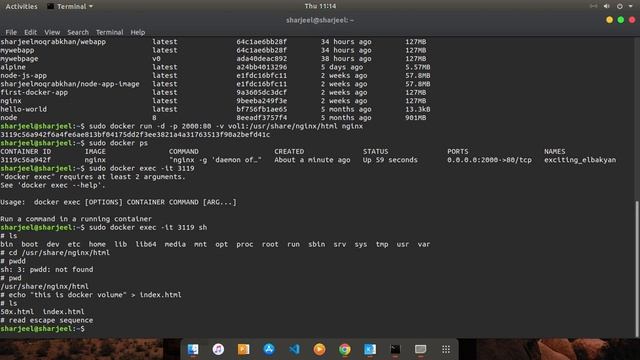640x360 pixels.
Task: Click the window title sharjeel@sharjeel
Action: [x=320, y=20]
